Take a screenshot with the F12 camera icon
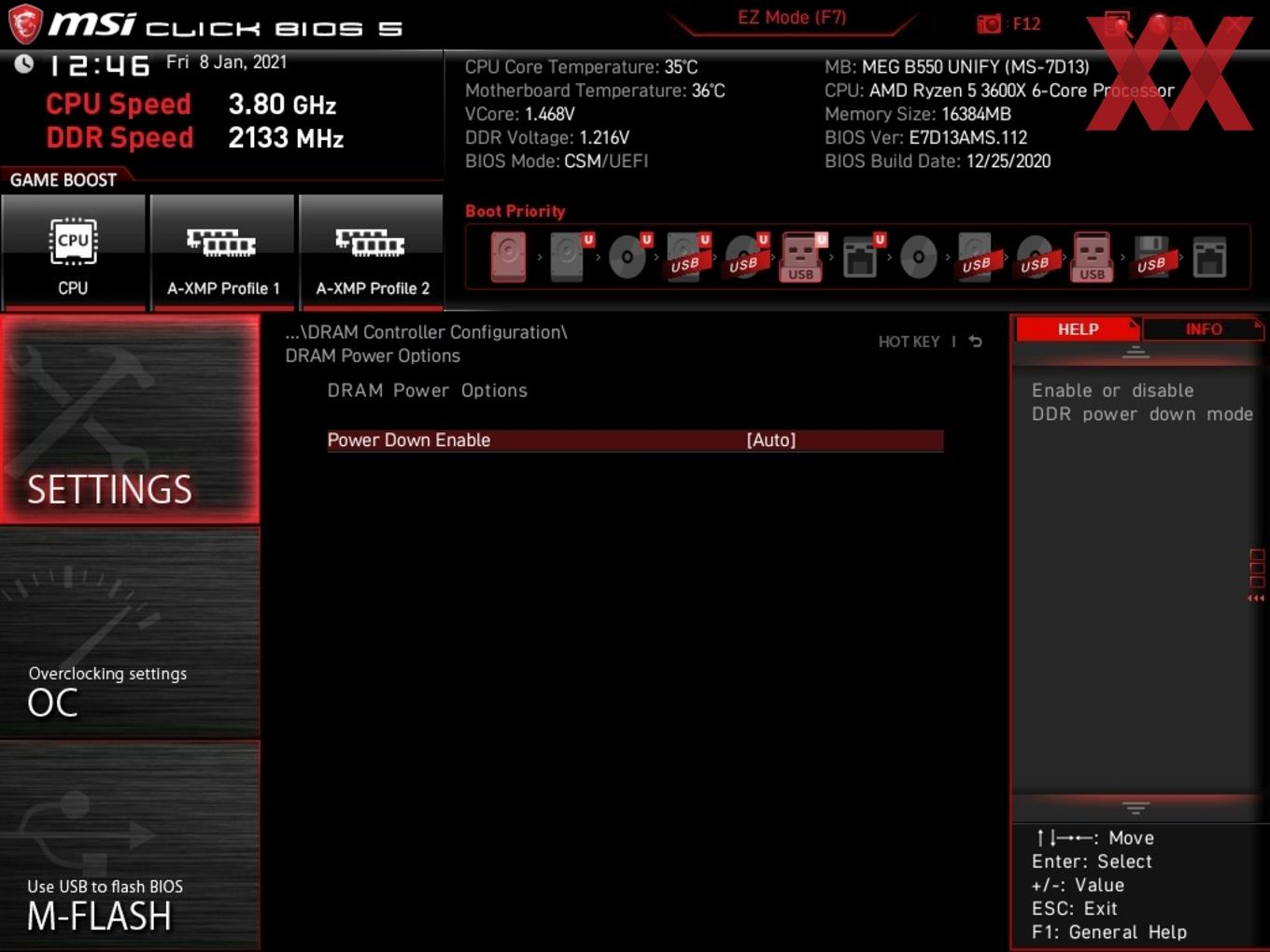The height and width of the screenshot is (952, 1270). point(989,23)
